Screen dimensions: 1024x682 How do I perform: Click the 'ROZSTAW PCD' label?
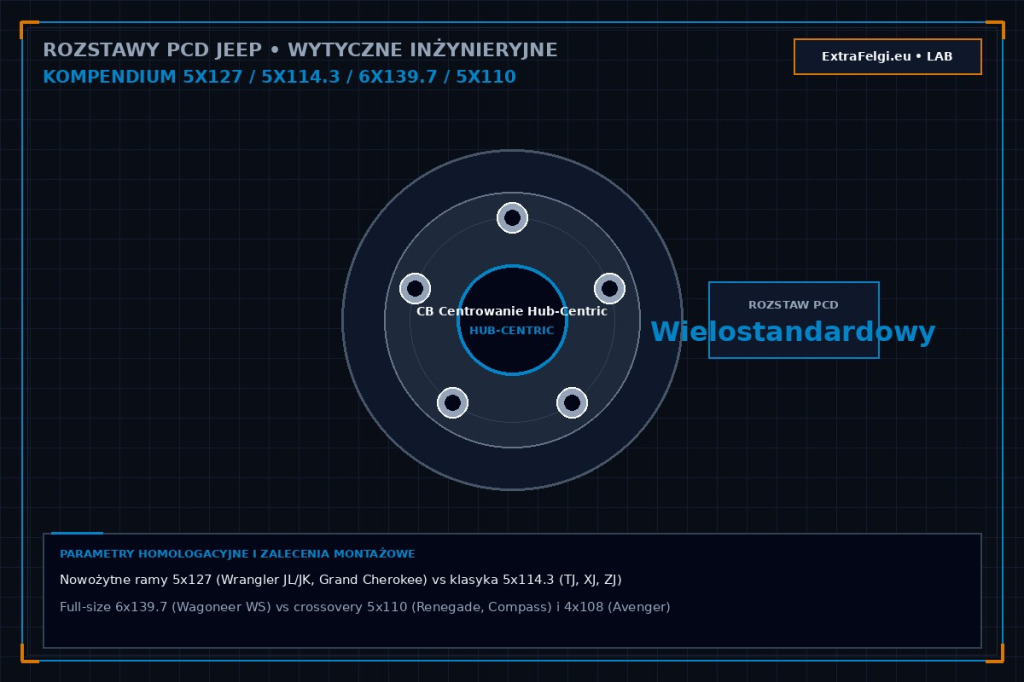click(x=793, y=305)
